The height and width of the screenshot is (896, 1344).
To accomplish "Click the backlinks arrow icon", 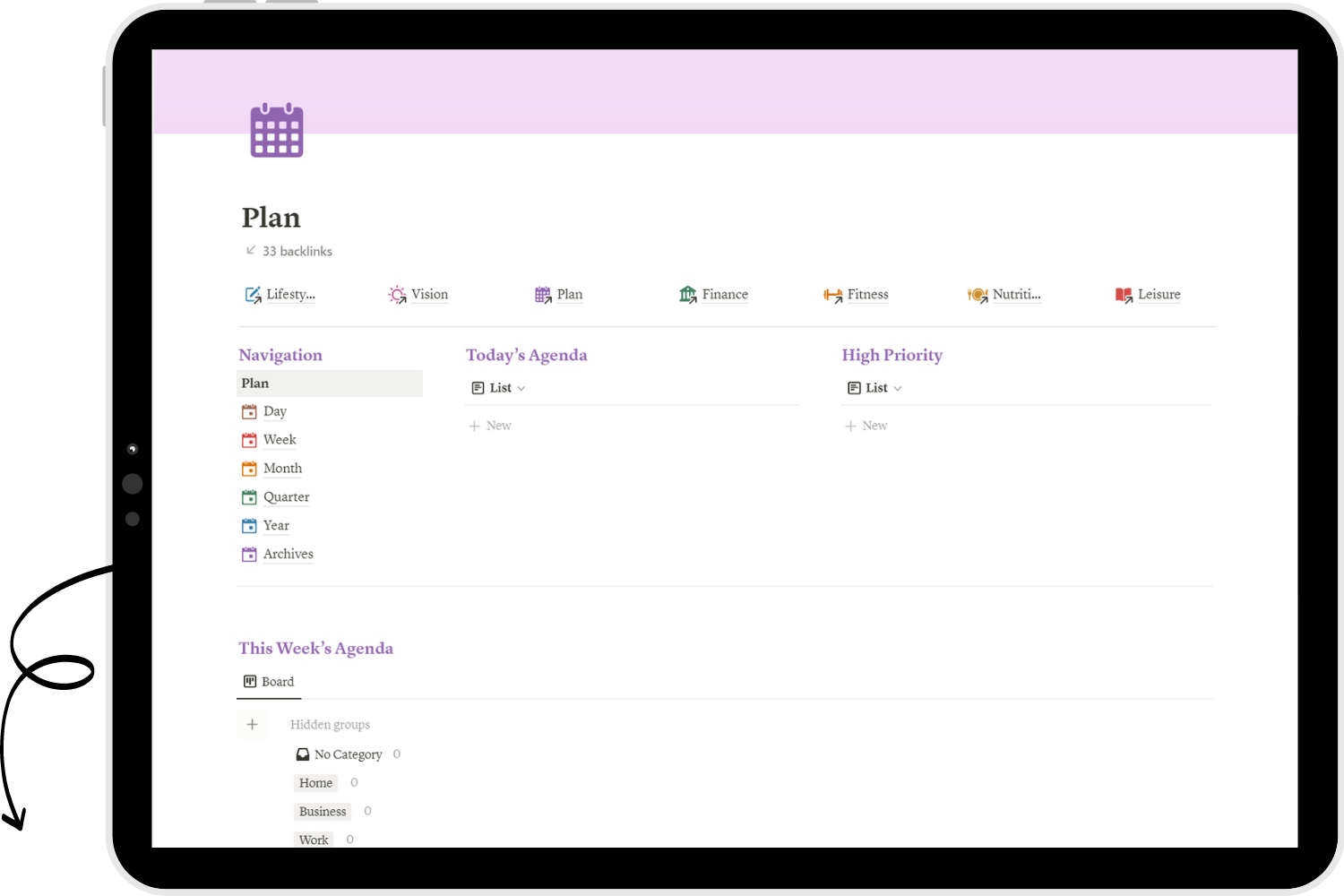I will (251, 250).
